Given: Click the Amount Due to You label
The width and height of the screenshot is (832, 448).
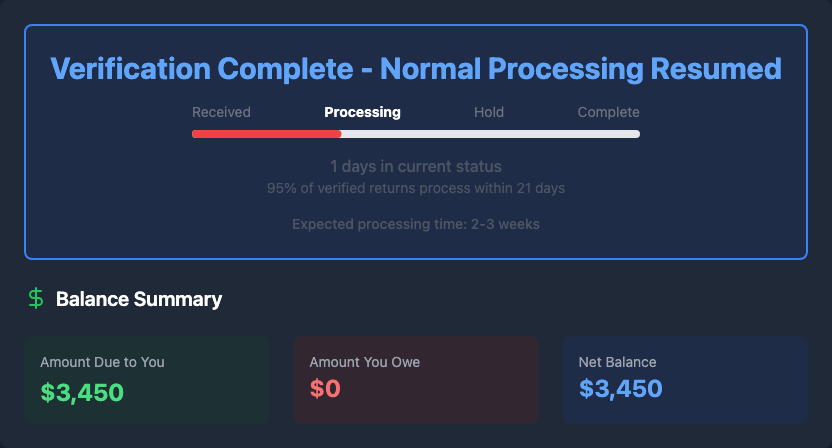Looking at the screenshot, I should tap(102, 362).
